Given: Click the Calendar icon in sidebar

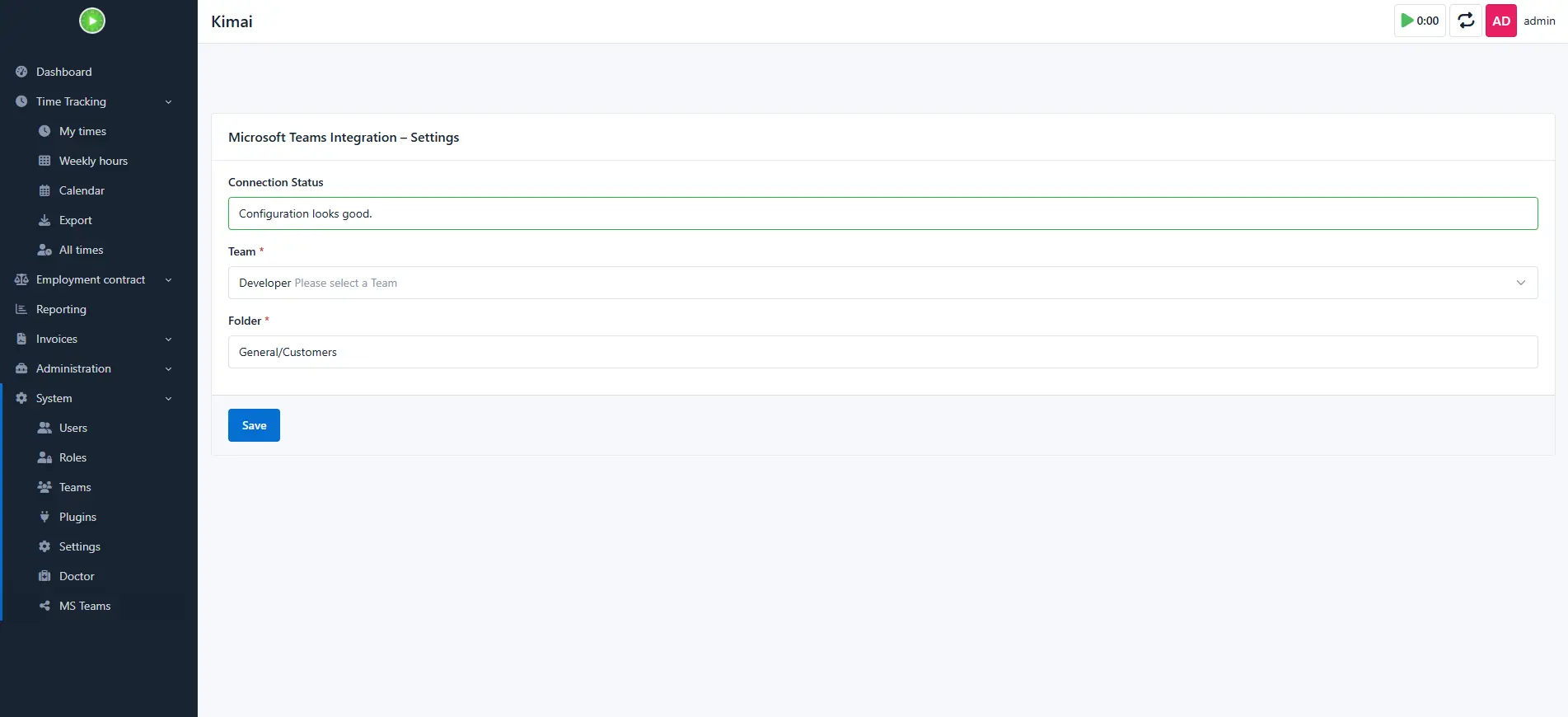Looking at the screenshot, I should (x=44, y=190).
